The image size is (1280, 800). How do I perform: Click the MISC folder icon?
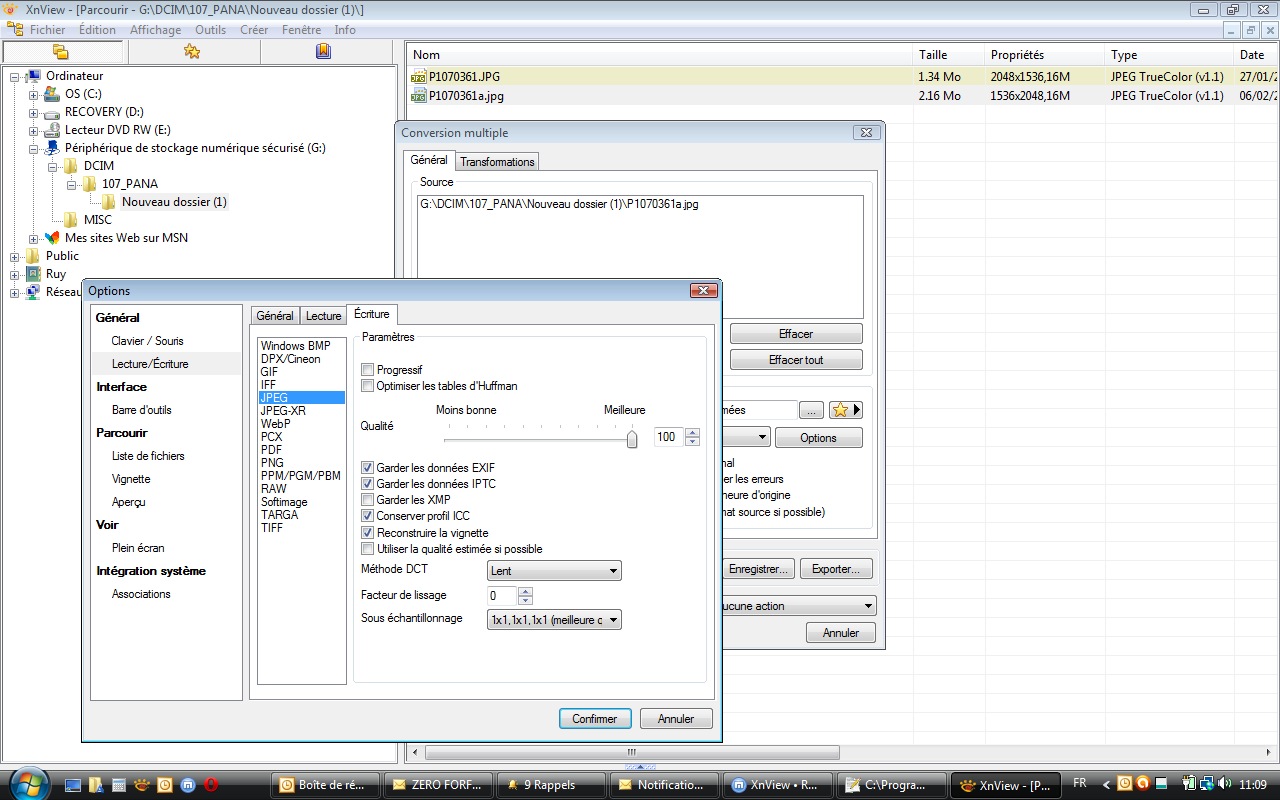pos(71,220)
